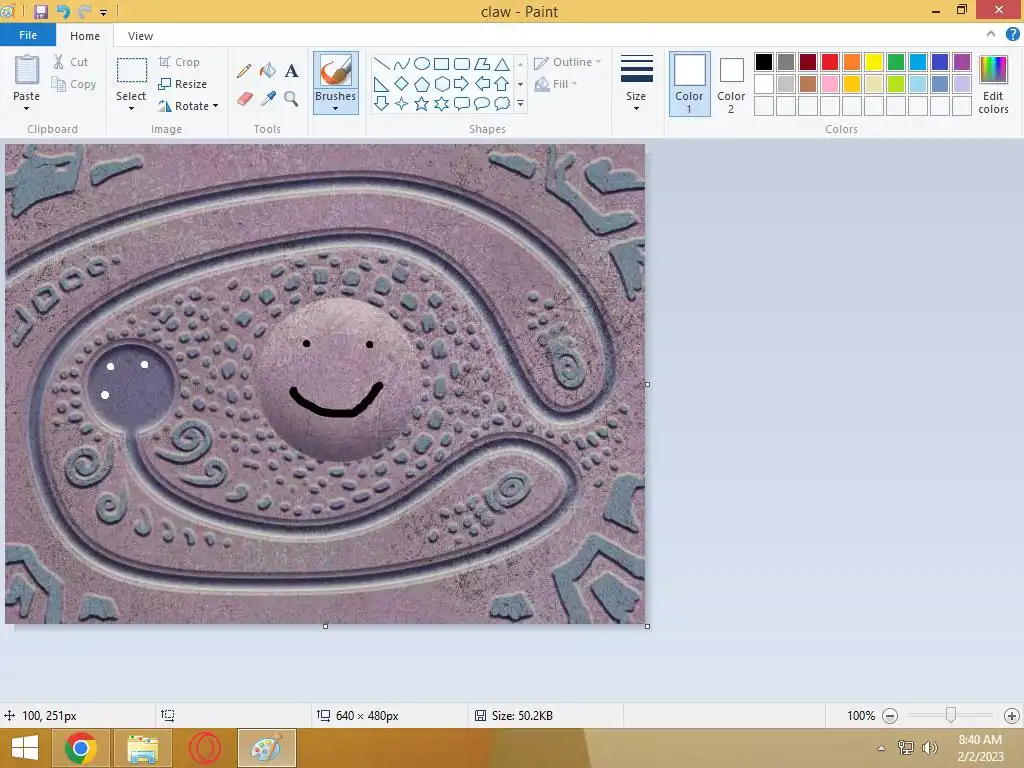
Task: Choose the Fill with color bucket tool
Action: click(x=268, y=71)
